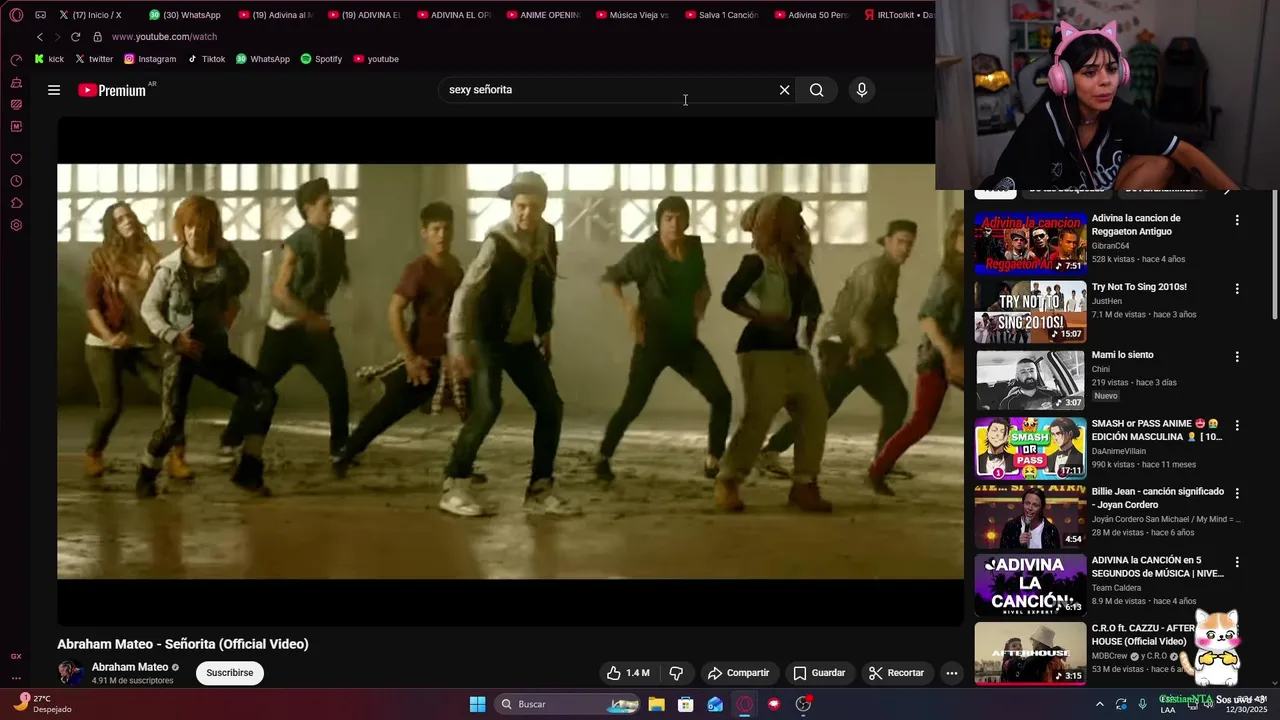Screen dimensions: 1280x720
Task: Open bookmarks heart in Opera sidebar
Action: click(x=16, y=159)
